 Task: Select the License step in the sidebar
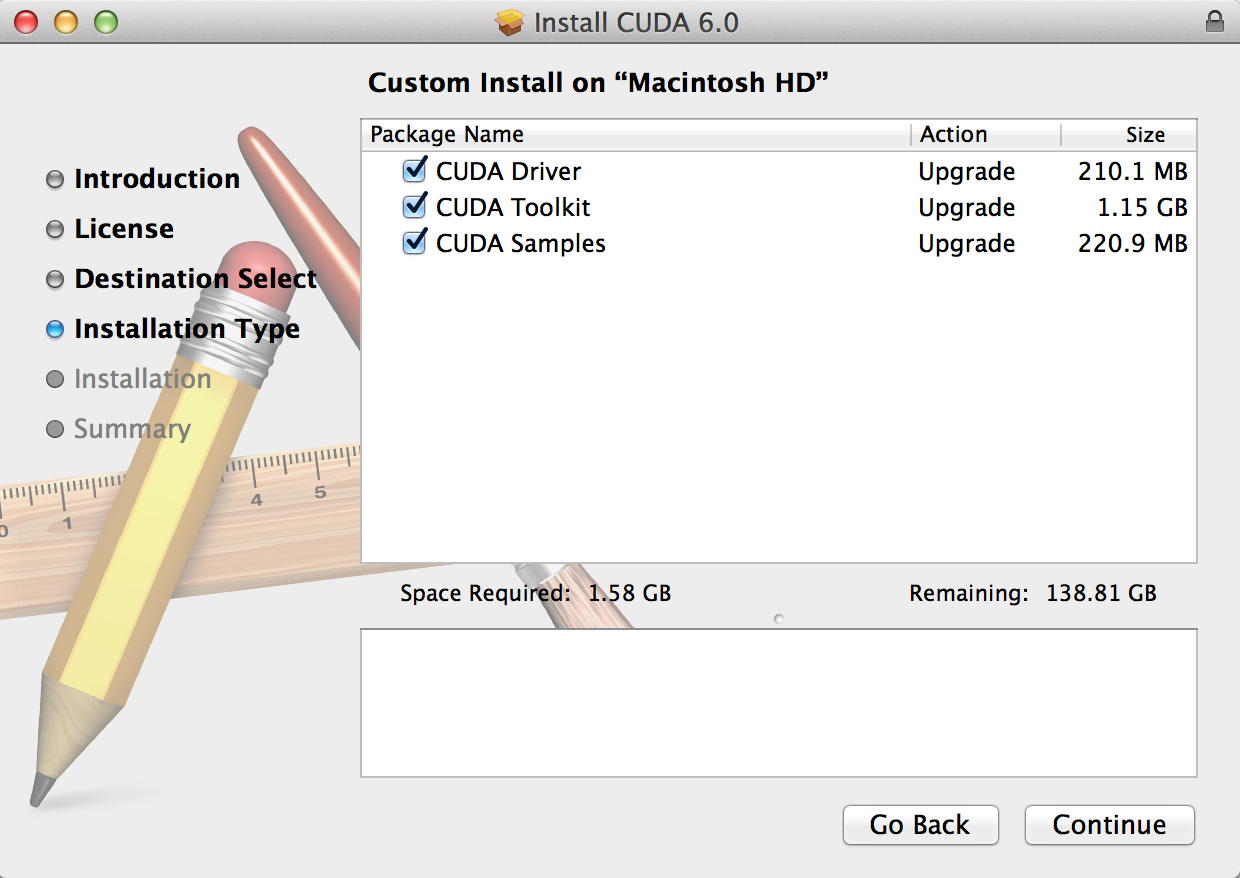123,229
